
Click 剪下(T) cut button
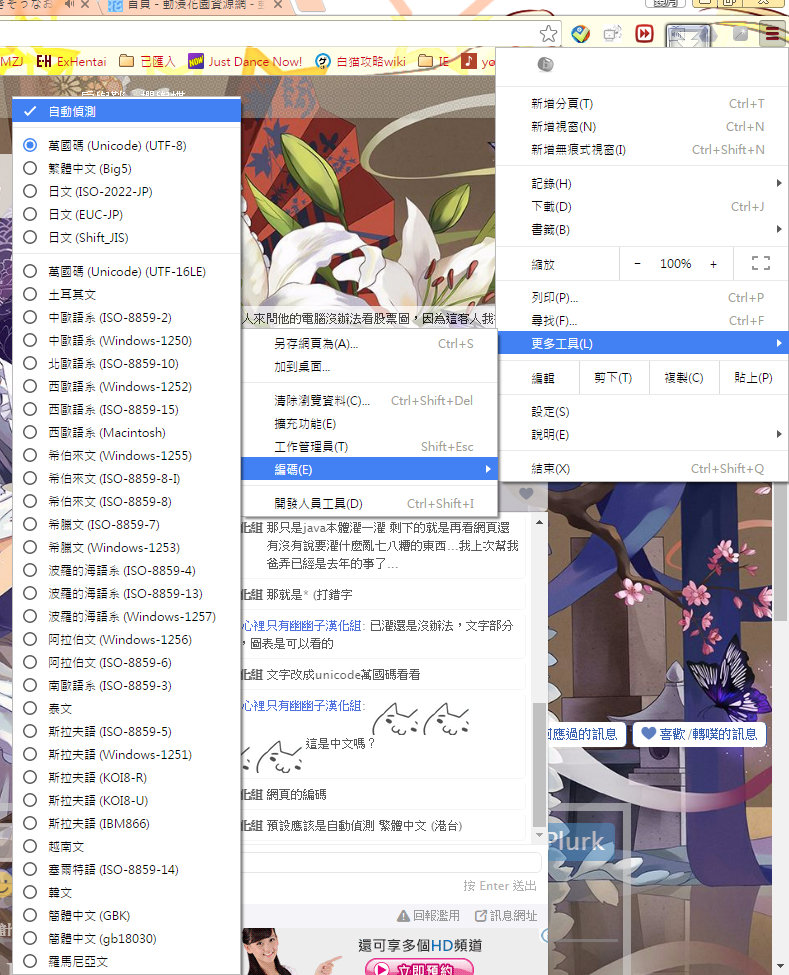(613, 377)
